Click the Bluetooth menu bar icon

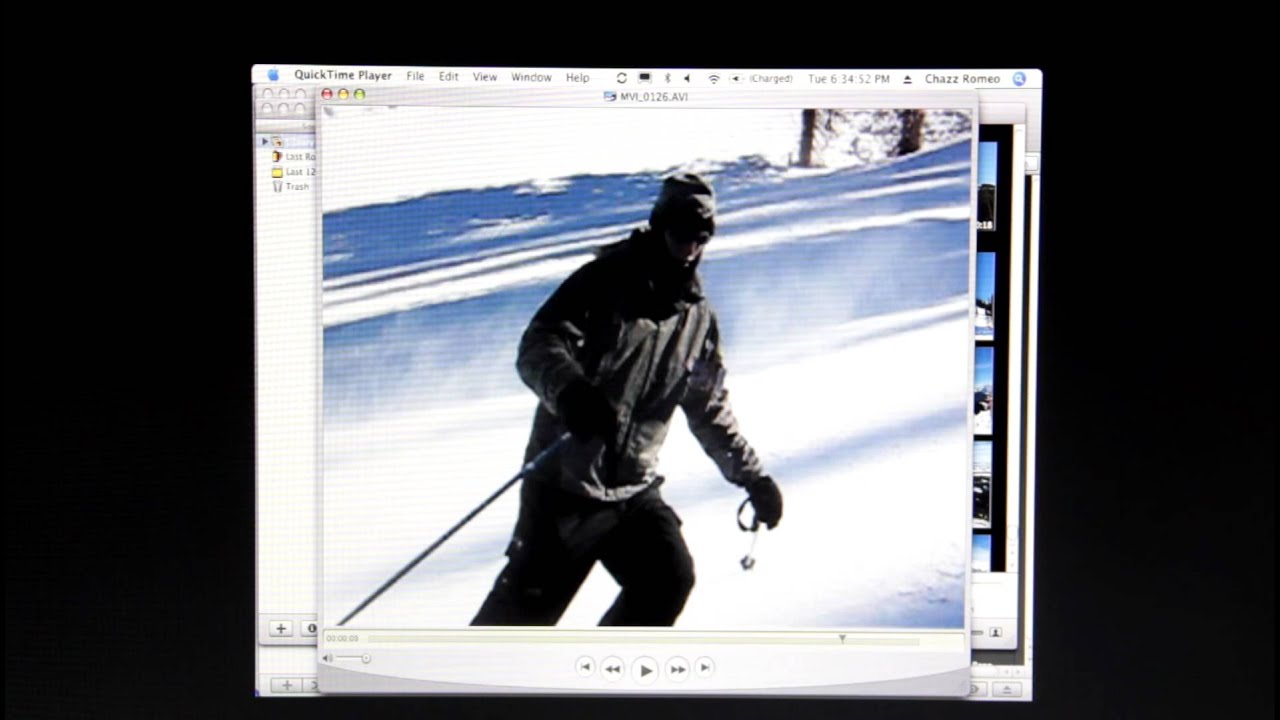tap(668, 78)
